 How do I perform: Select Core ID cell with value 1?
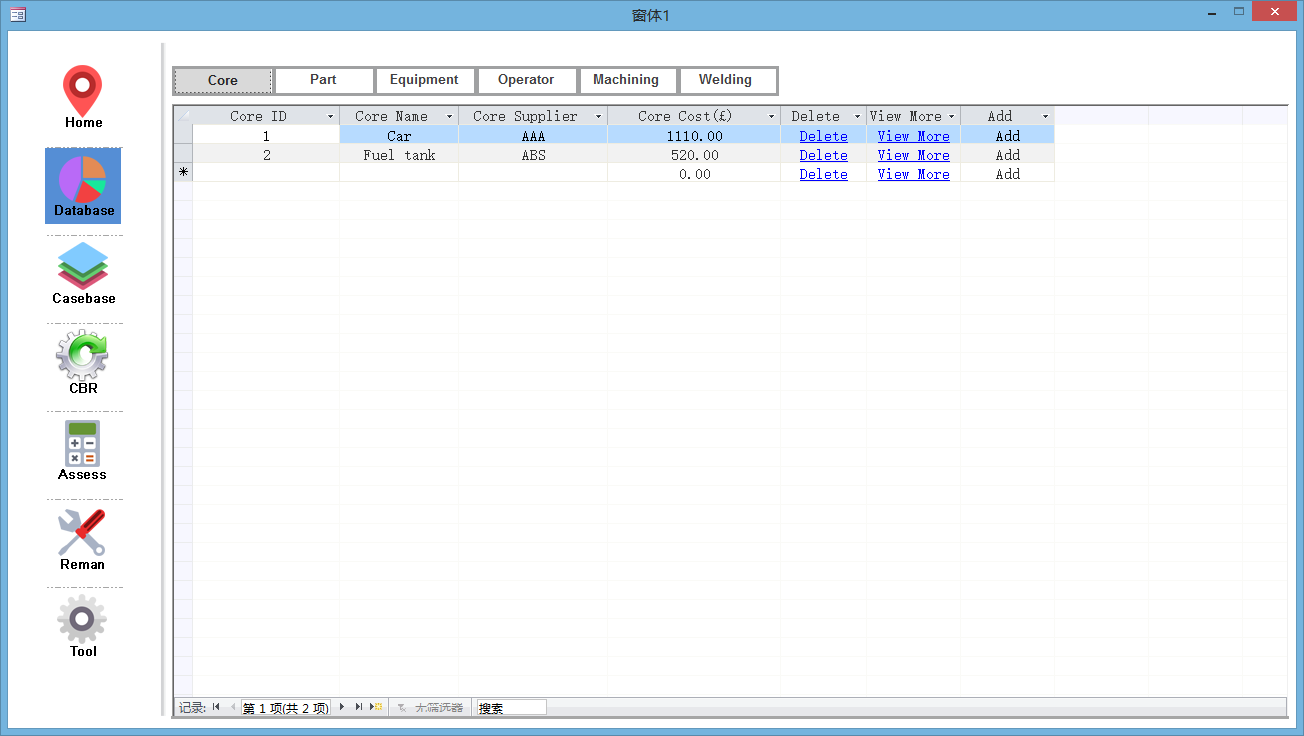266,136
